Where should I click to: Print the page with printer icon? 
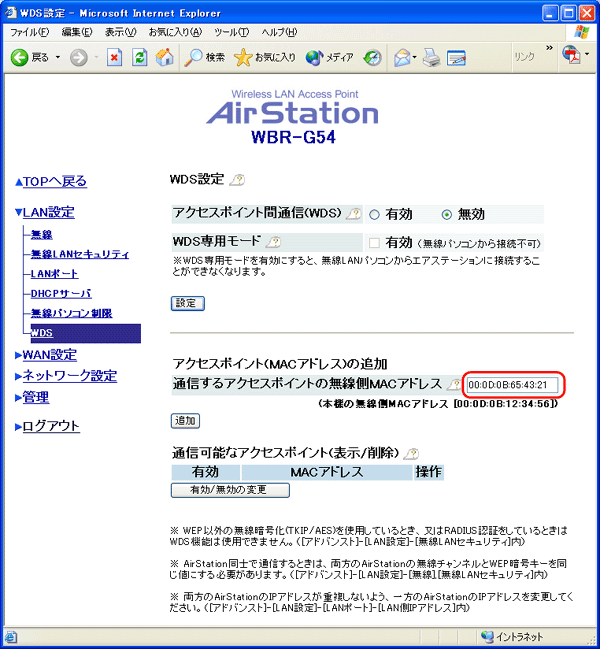(x=432, y=57)
